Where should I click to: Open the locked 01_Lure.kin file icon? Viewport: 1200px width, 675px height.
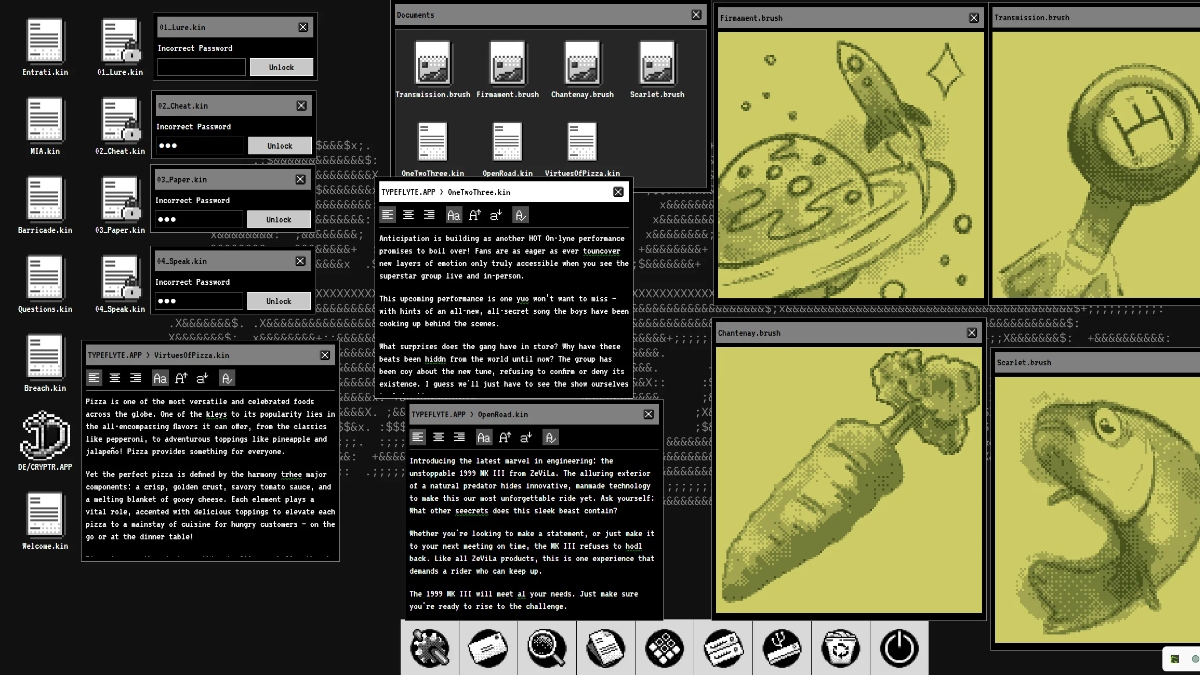[120, 42]
